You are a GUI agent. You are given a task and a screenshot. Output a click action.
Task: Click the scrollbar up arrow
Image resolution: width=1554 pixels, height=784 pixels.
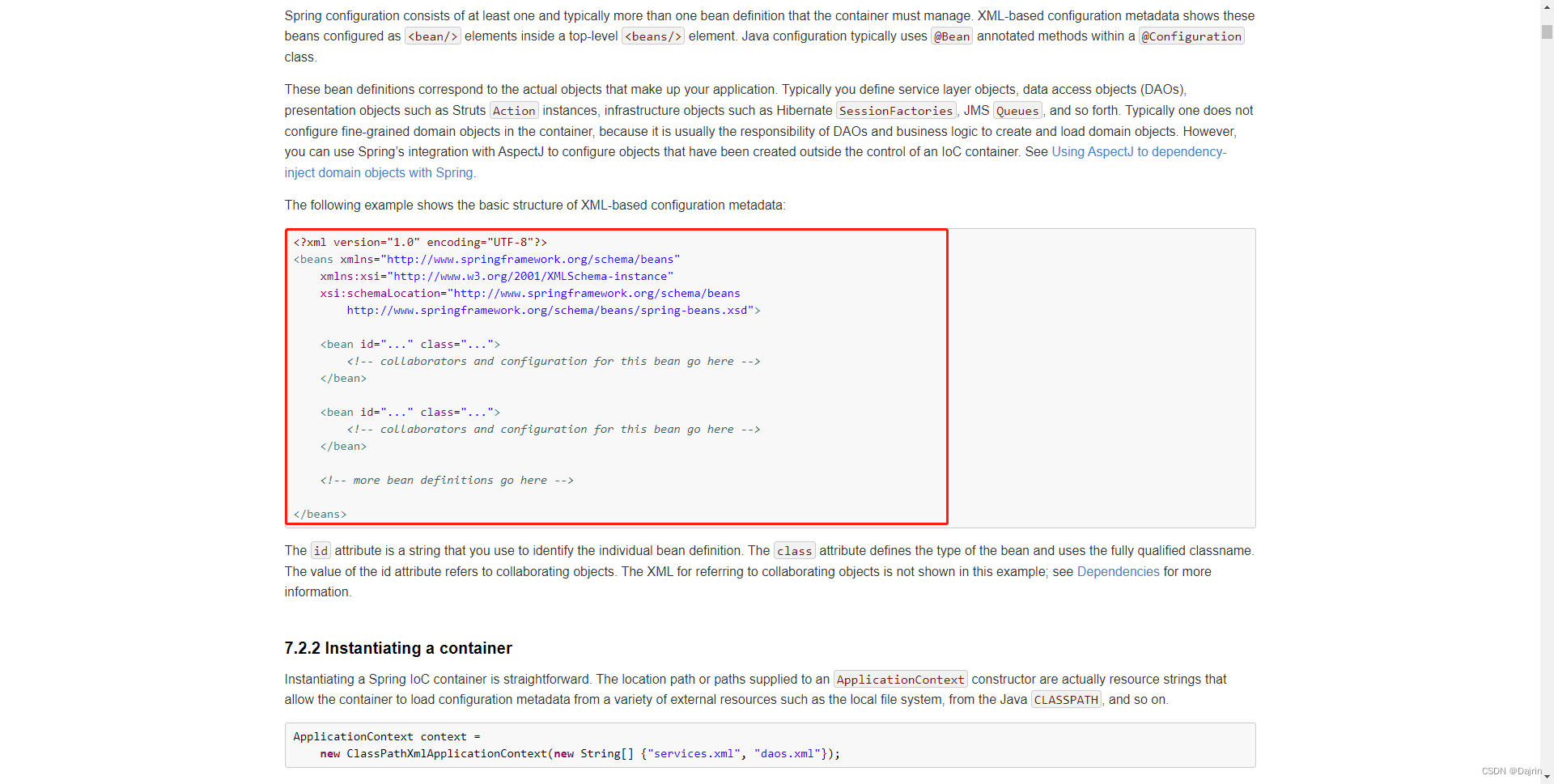(x=1547, y=6)
